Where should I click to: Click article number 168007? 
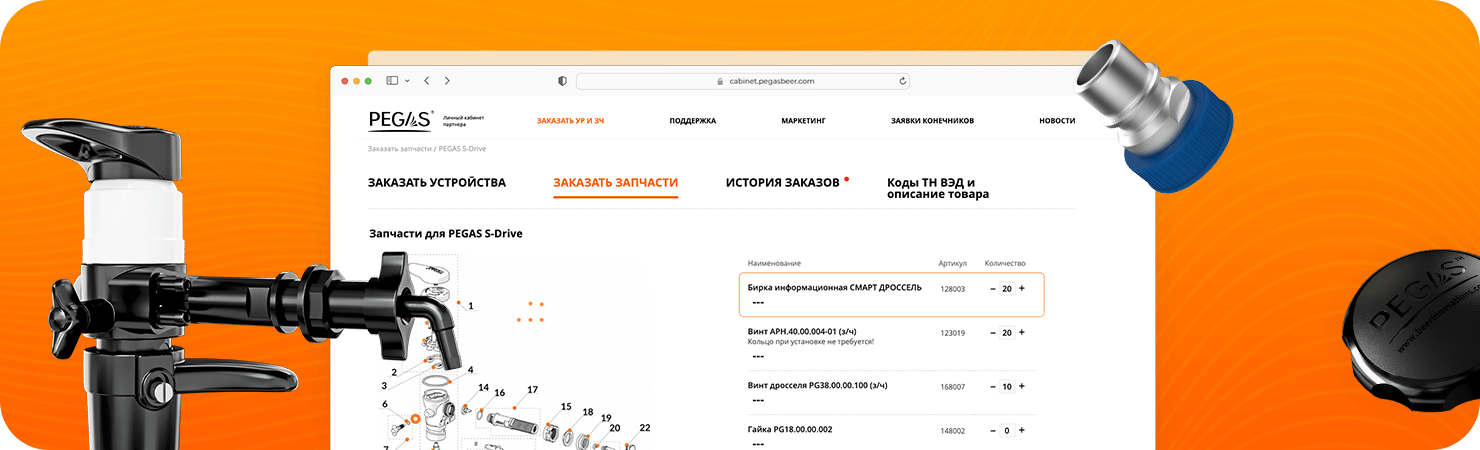[x=953, y=386]
